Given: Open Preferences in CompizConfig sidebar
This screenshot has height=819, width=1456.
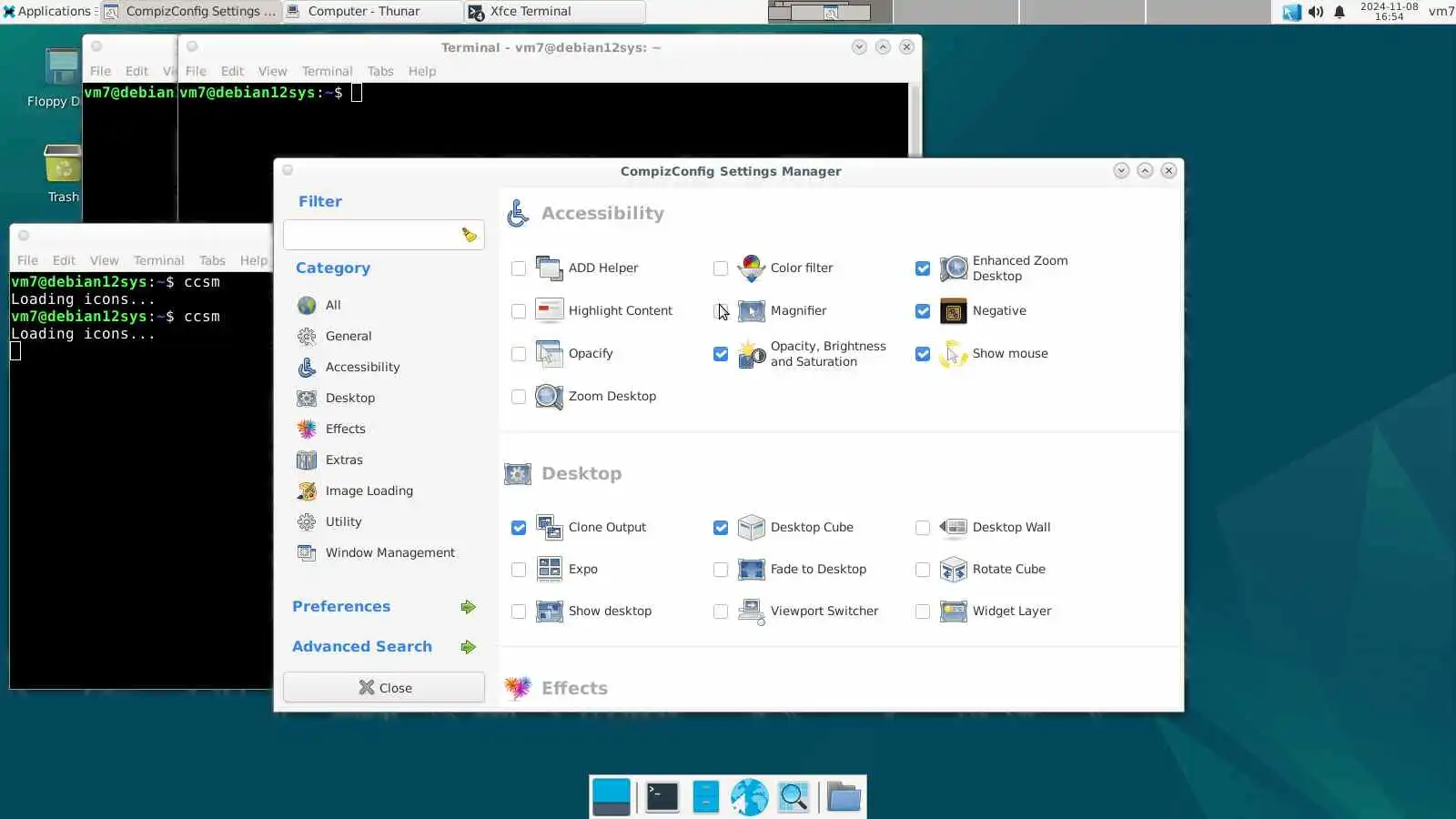Looking at the screenshot, I should 384,607.
